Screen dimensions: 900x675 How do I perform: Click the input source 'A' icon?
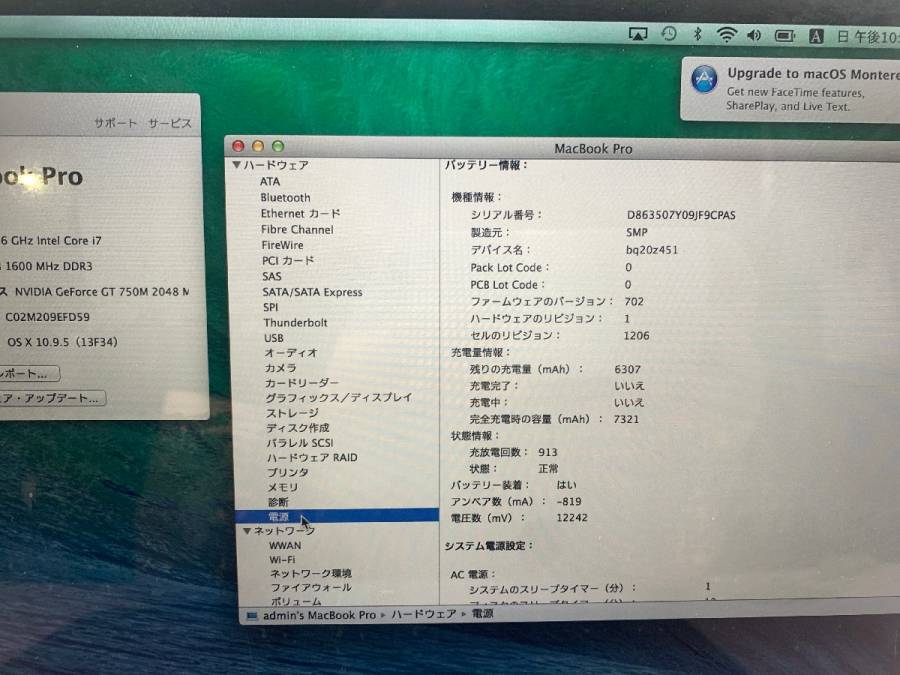pyautogui.click(x=816, y=37)
